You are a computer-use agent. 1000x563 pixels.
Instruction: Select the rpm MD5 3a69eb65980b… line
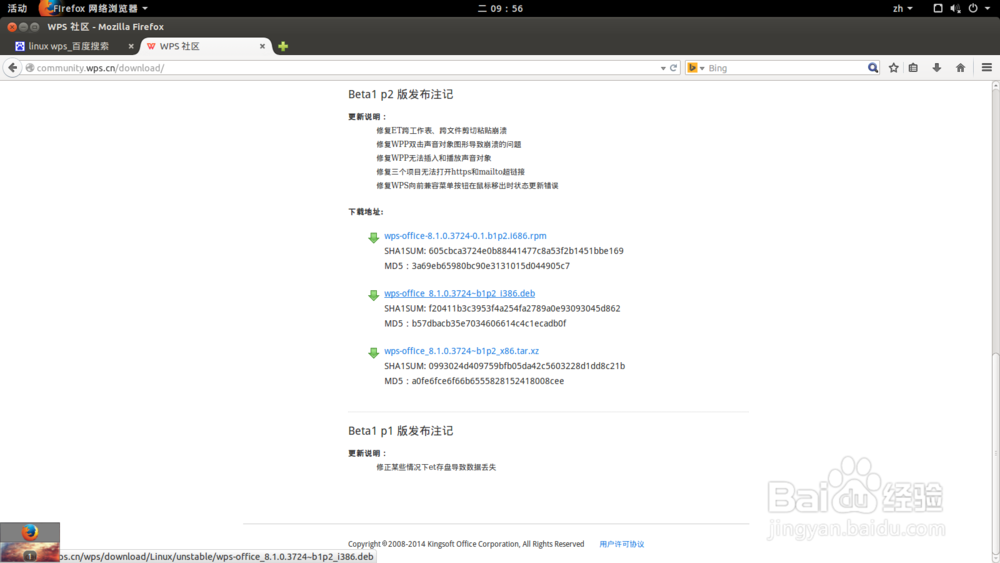click(x=477, y=266)
